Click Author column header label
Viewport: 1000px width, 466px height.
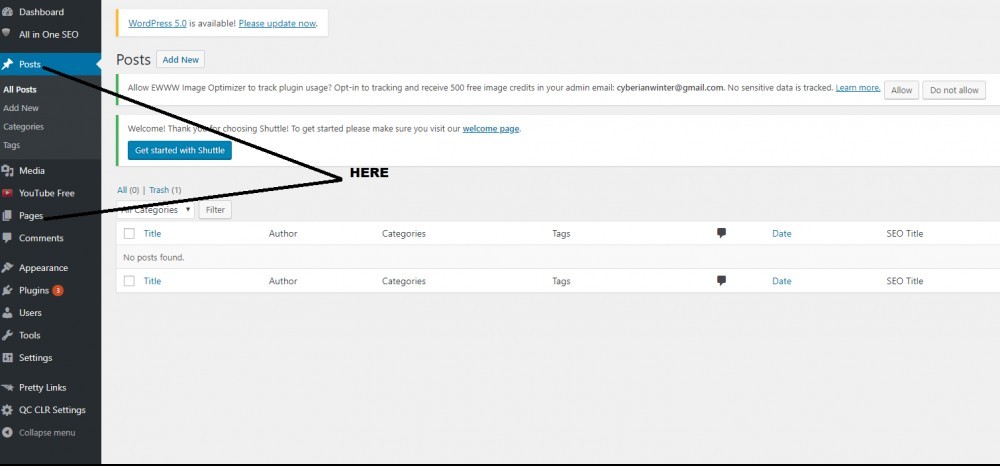coord(283,233)
